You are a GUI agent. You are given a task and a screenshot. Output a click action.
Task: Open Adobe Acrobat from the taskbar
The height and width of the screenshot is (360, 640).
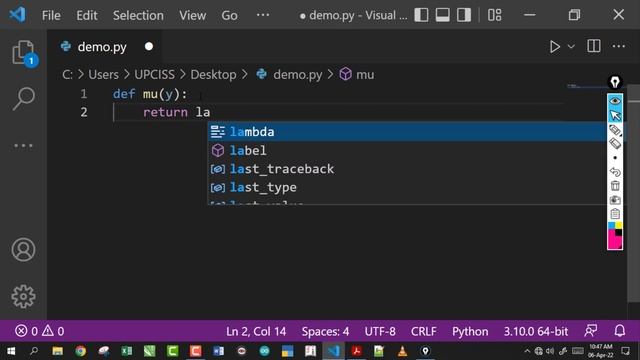pyautogui.click(x=356, y=351)
